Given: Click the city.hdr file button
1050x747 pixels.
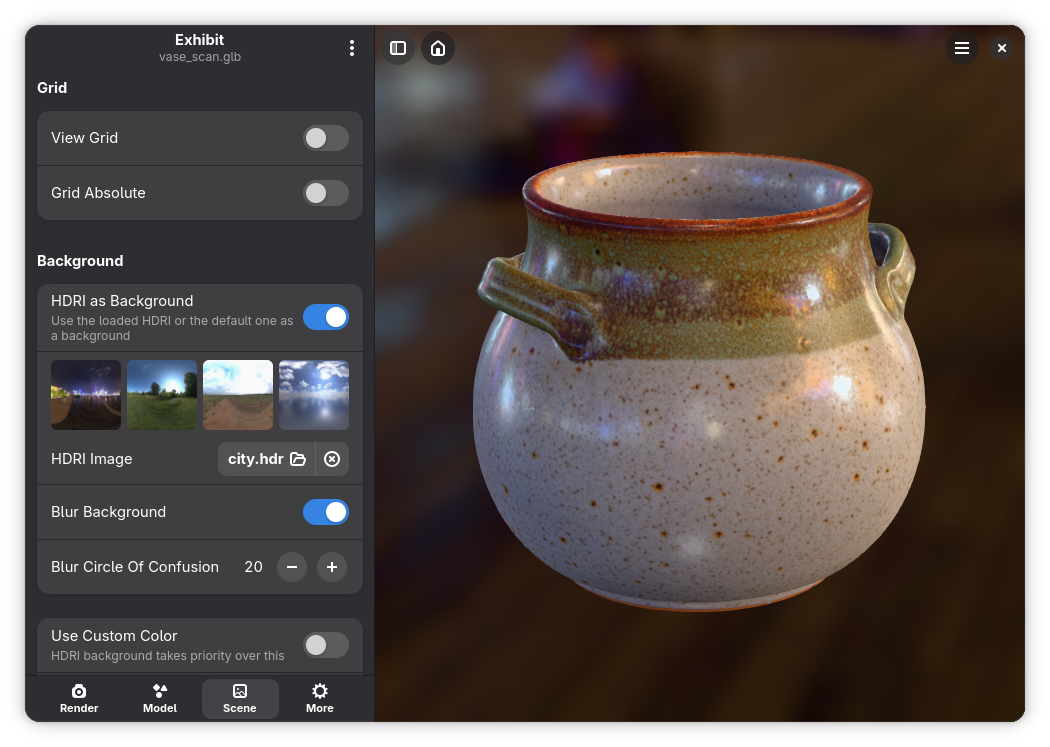Looking at the screenshot, I should (267, 459).
